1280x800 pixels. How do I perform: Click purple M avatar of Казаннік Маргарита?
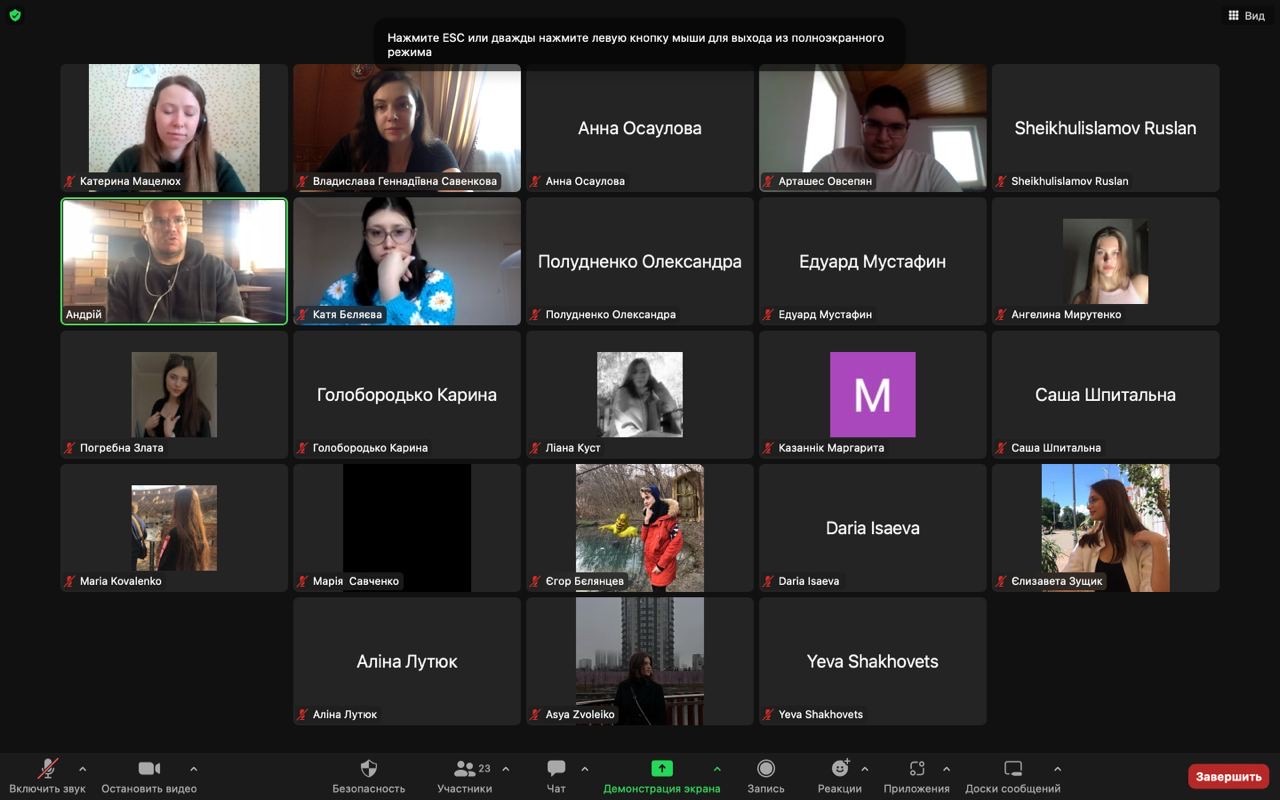click(x=873, y=394)
